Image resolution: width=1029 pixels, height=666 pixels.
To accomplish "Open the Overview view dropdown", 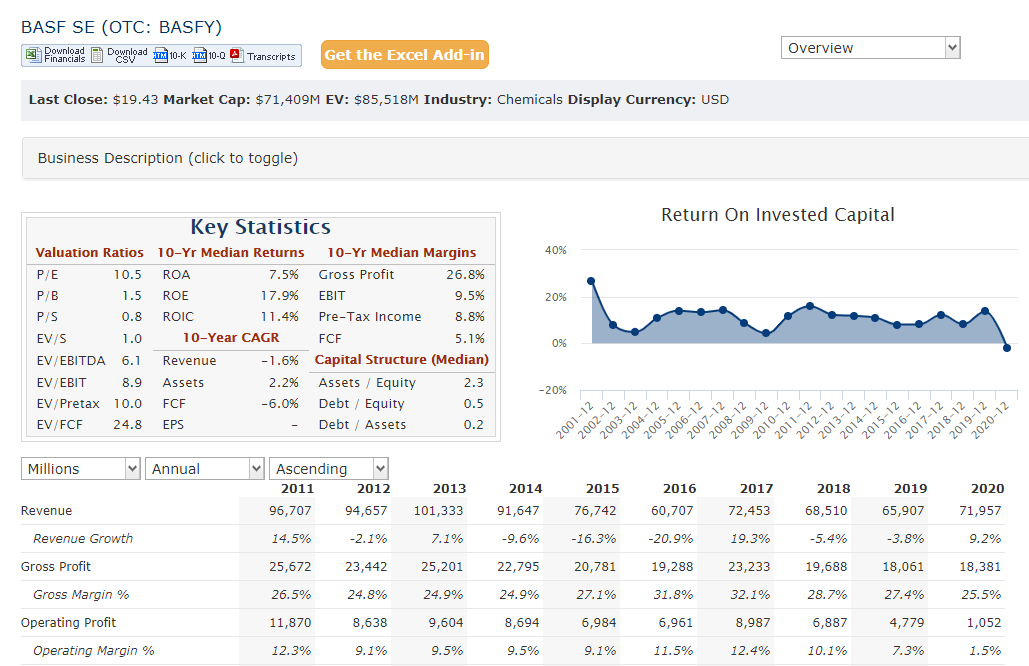I will [870, 48].
